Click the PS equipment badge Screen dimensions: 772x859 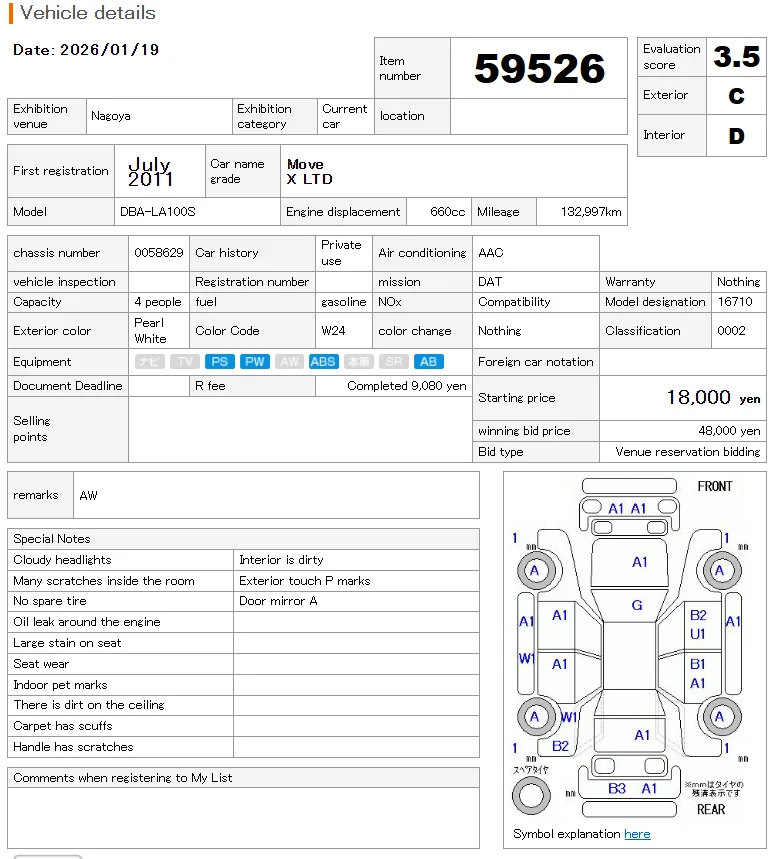tap(220, 362)
